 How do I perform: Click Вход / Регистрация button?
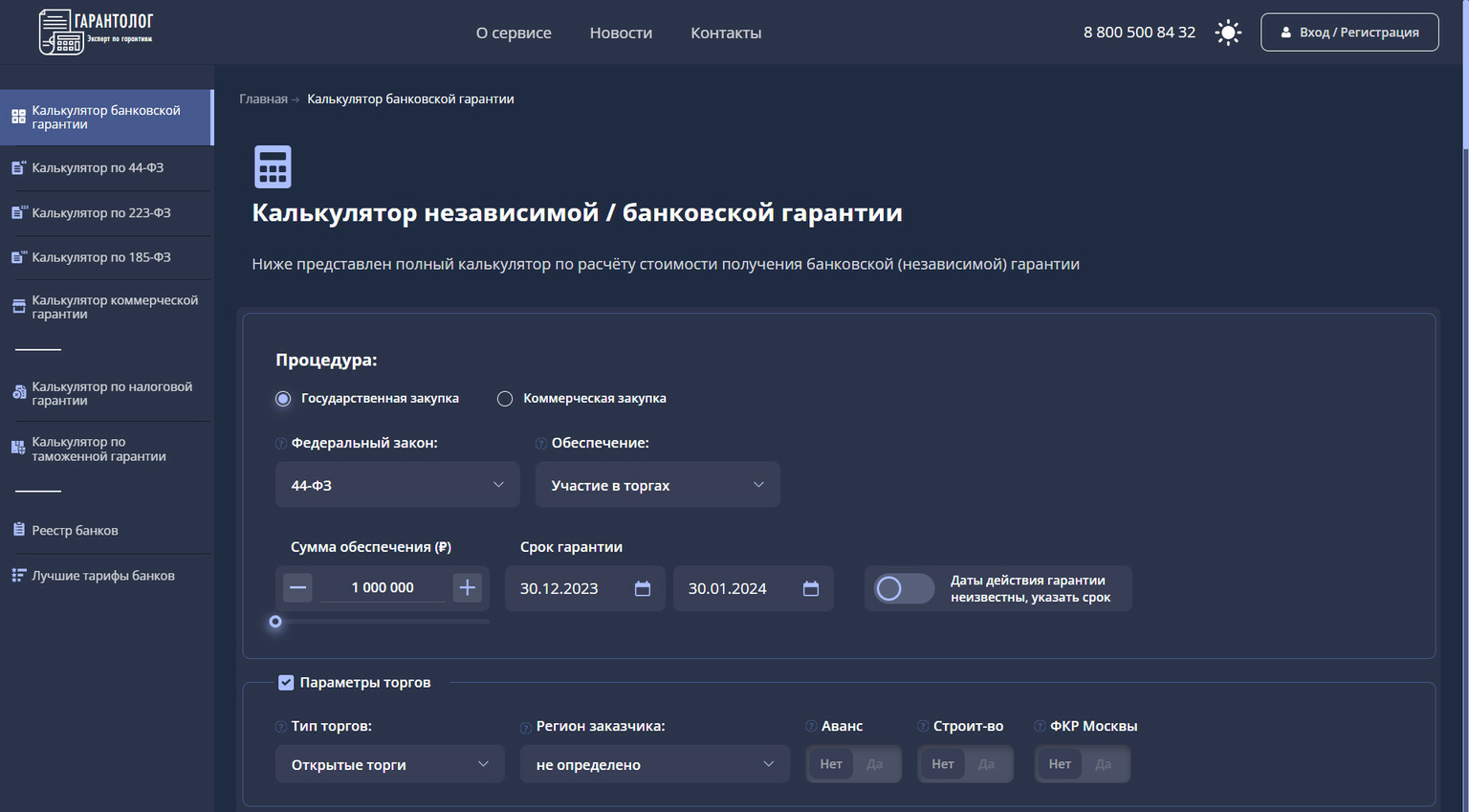coord(1348,33)
